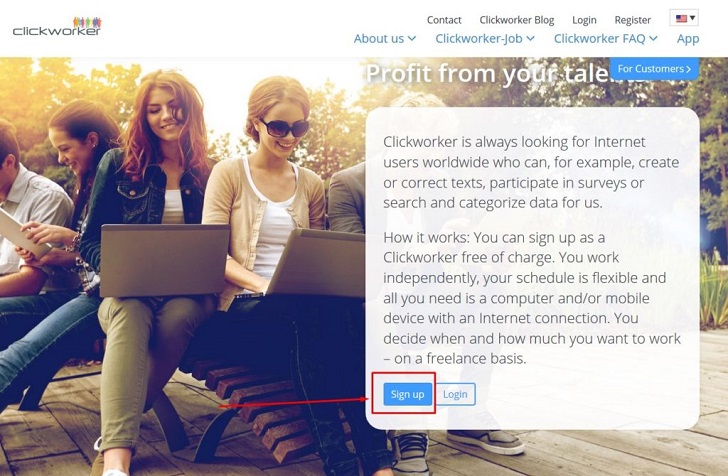The height and width of the screenshot is (476, 728).
Task: Click the About us chevron icon
Action: point(411,39)
